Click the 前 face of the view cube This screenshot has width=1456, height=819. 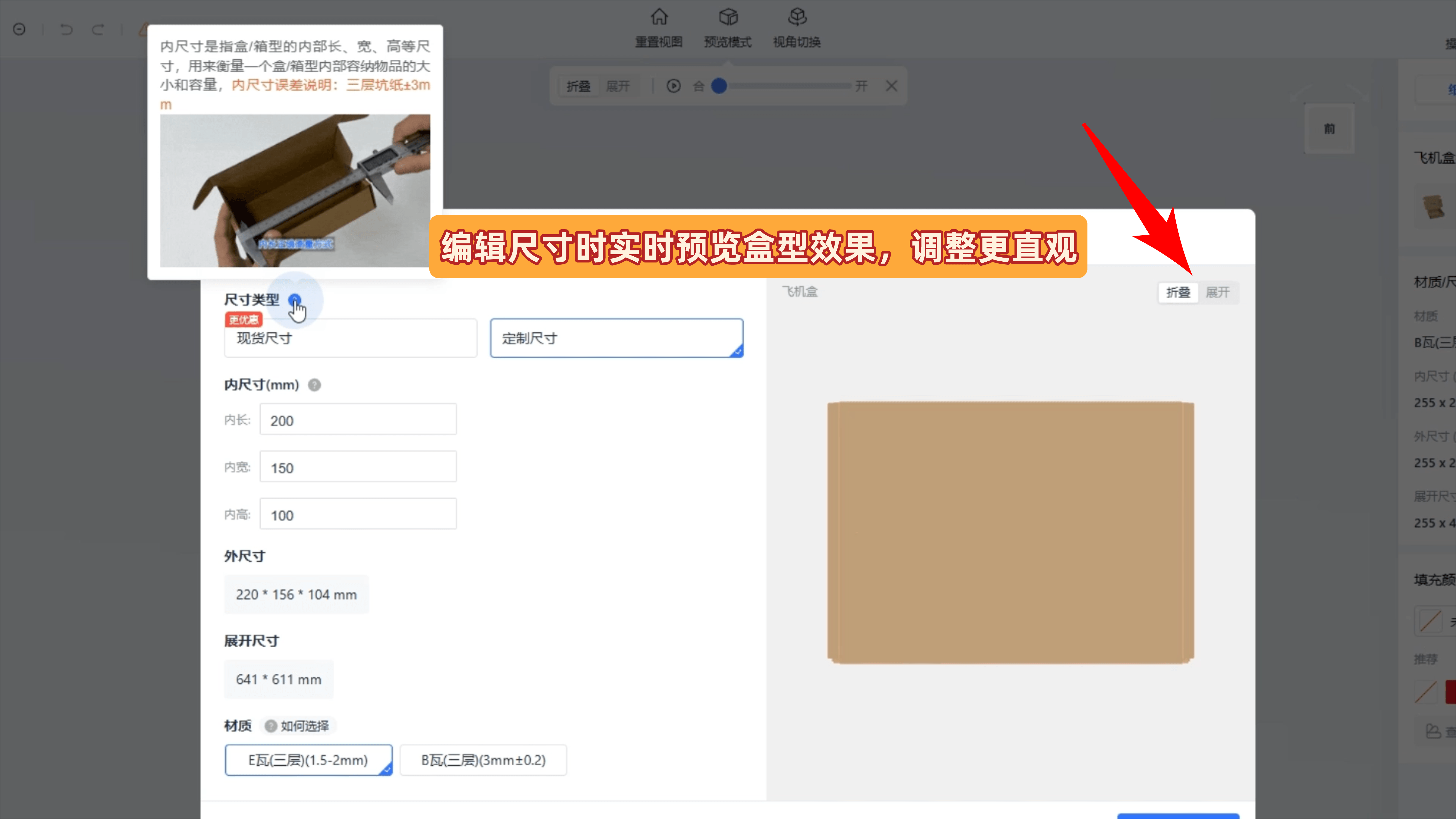pyautogui.click(x=1329, y=129)
